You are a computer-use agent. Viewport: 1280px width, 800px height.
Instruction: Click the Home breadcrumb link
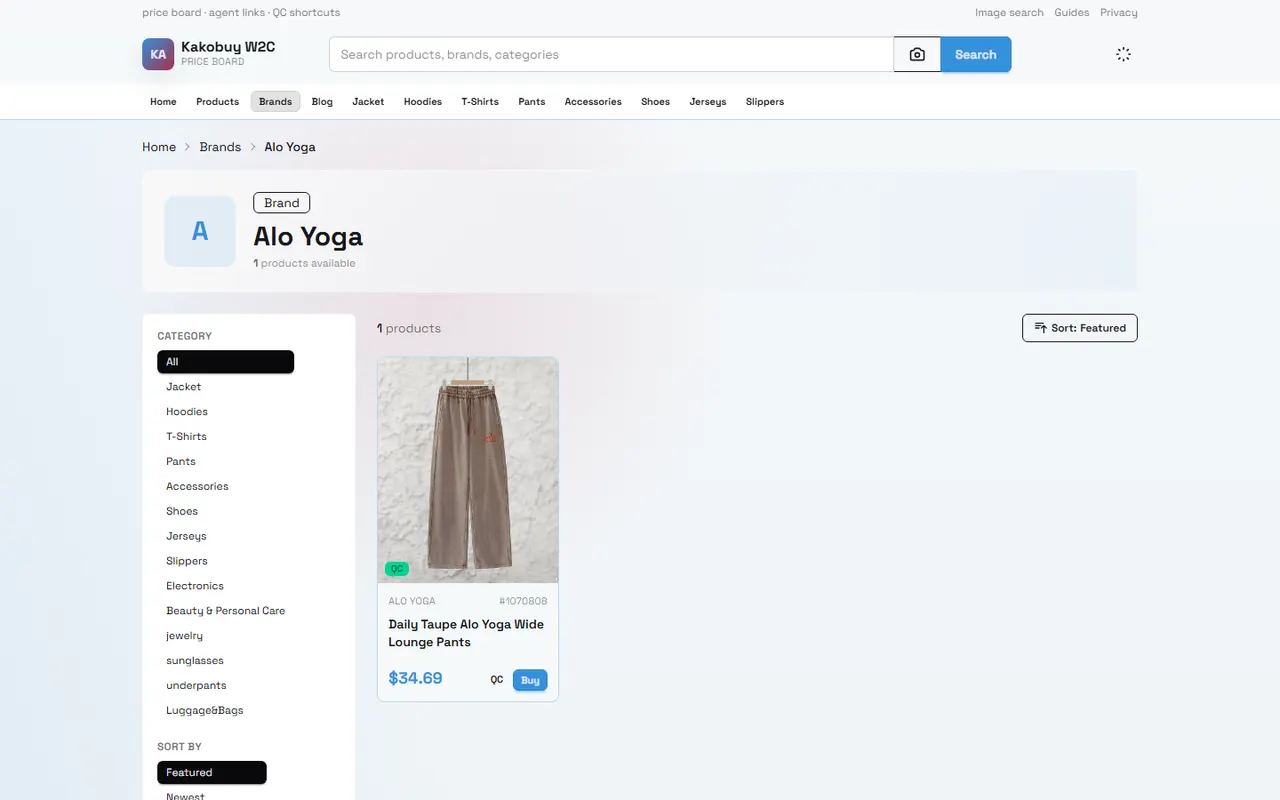(159, 147)
